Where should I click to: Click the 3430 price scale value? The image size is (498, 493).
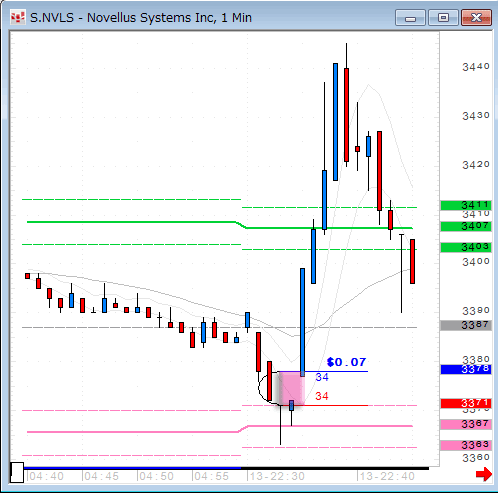(x=476, y=116)
